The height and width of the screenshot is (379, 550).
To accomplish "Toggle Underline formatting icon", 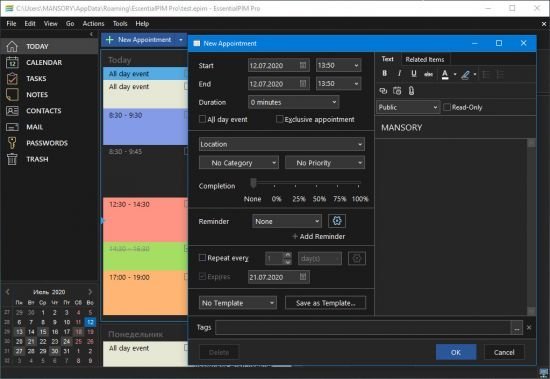I will coord(414,74).
